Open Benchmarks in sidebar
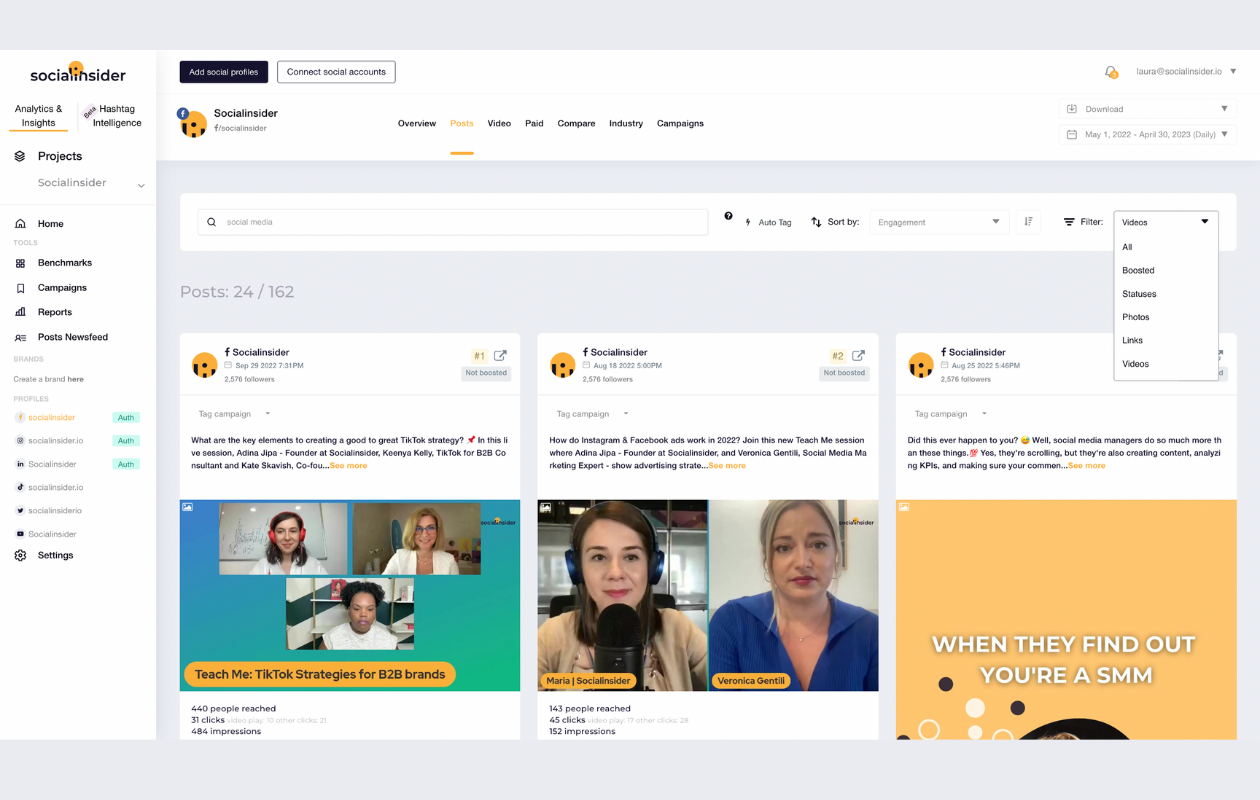Viewport: 1260px width, 800px height. (64, 263)
